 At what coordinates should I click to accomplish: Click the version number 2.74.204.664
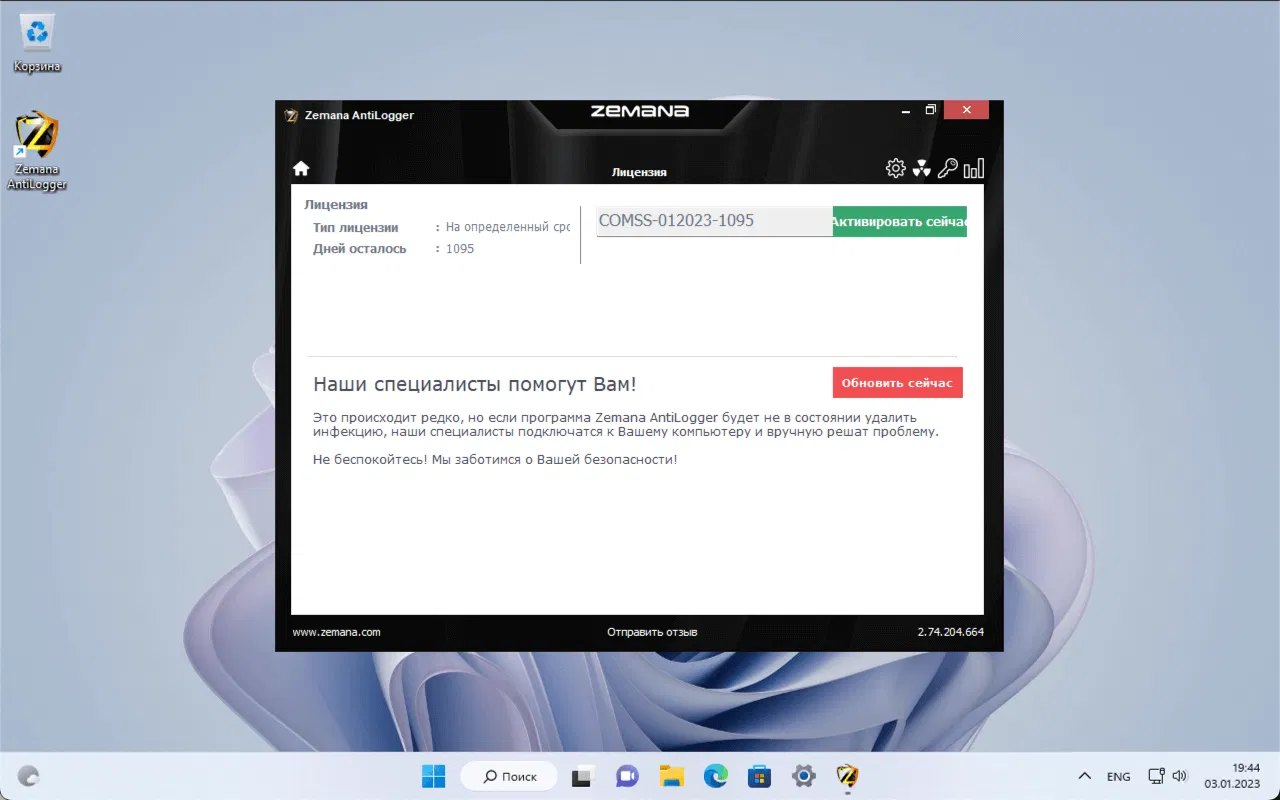951,632
